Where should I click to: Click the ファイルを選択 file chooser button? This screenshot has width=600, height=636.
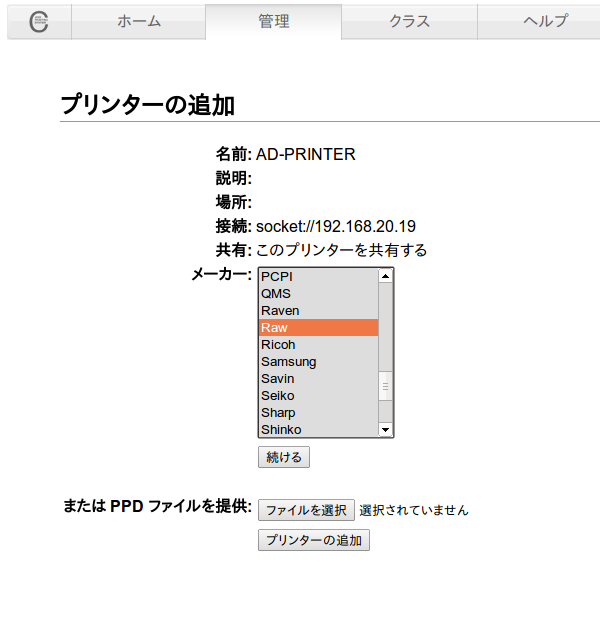[x=306, y=510]
